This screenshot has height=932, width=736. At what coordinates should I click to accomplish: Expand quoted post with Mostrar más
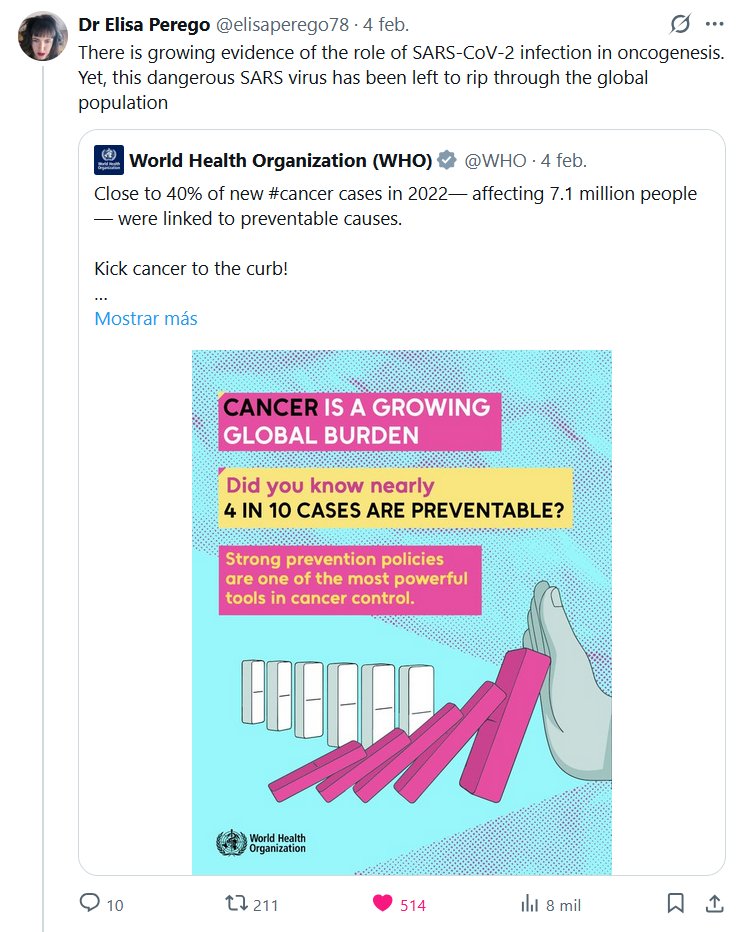click(x=146, y=319)
